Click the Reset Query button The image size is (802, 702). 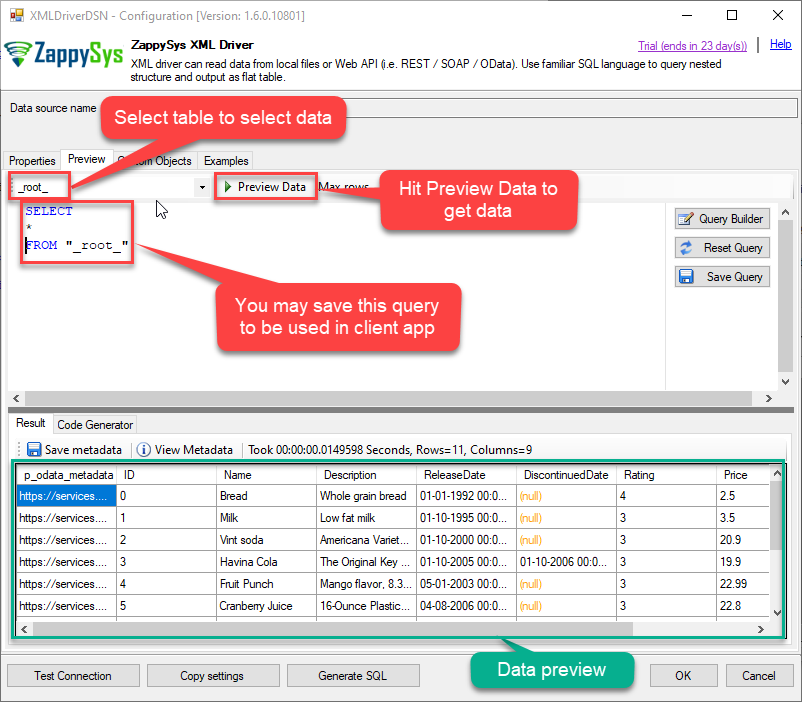pos(722,248)
